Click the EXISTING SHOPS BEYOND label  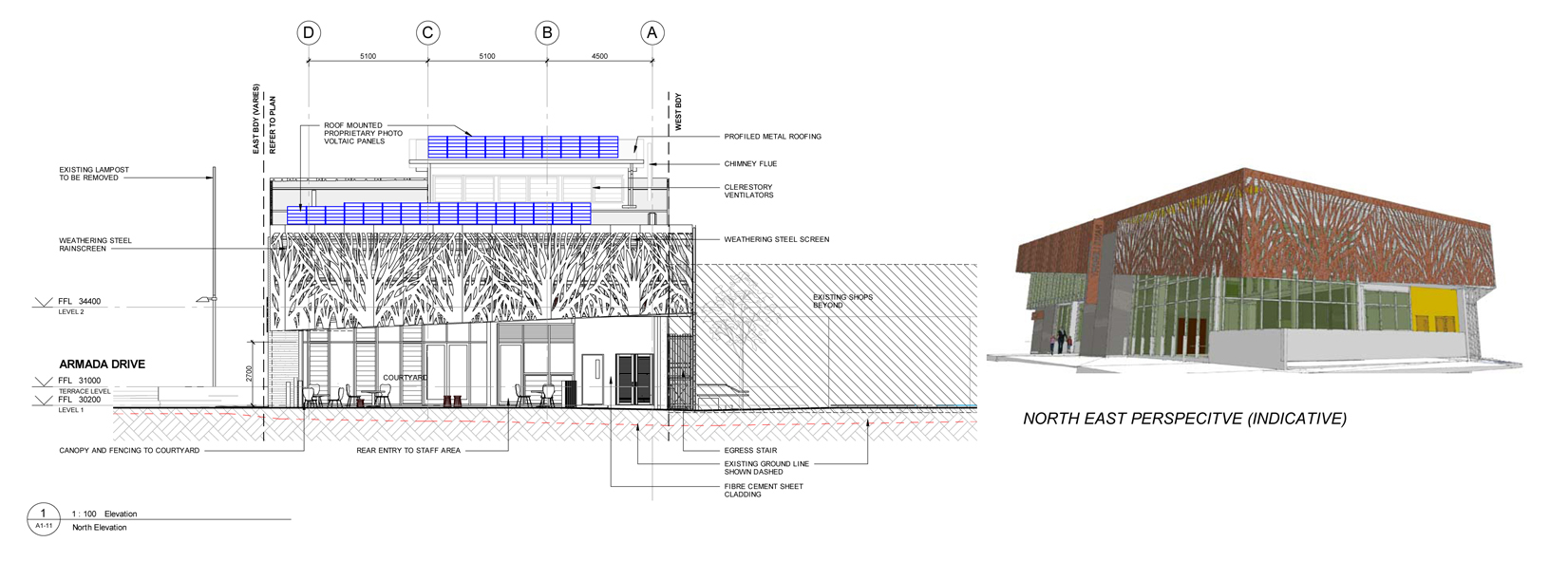click(841, 301)
